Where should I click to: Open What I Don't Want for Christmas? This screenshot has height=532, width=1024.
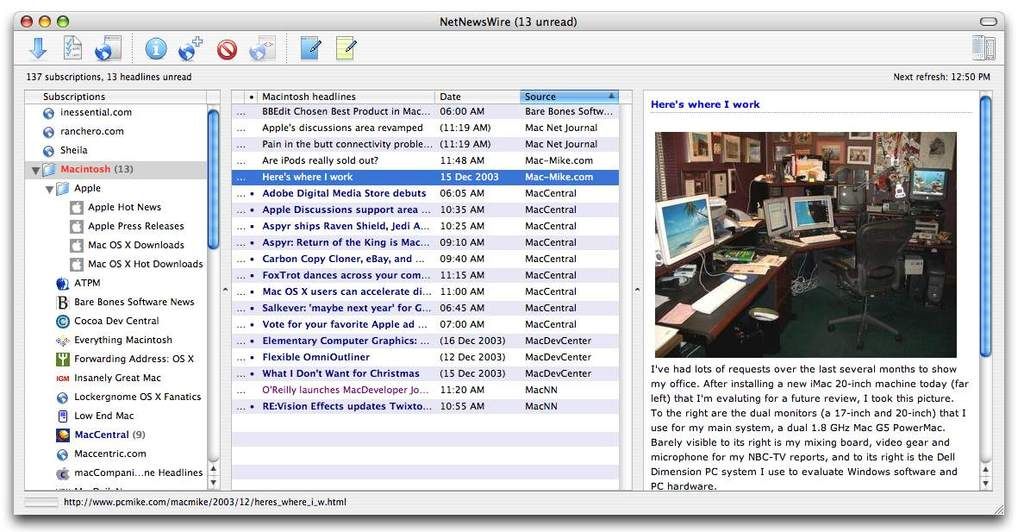pos(341,373)
